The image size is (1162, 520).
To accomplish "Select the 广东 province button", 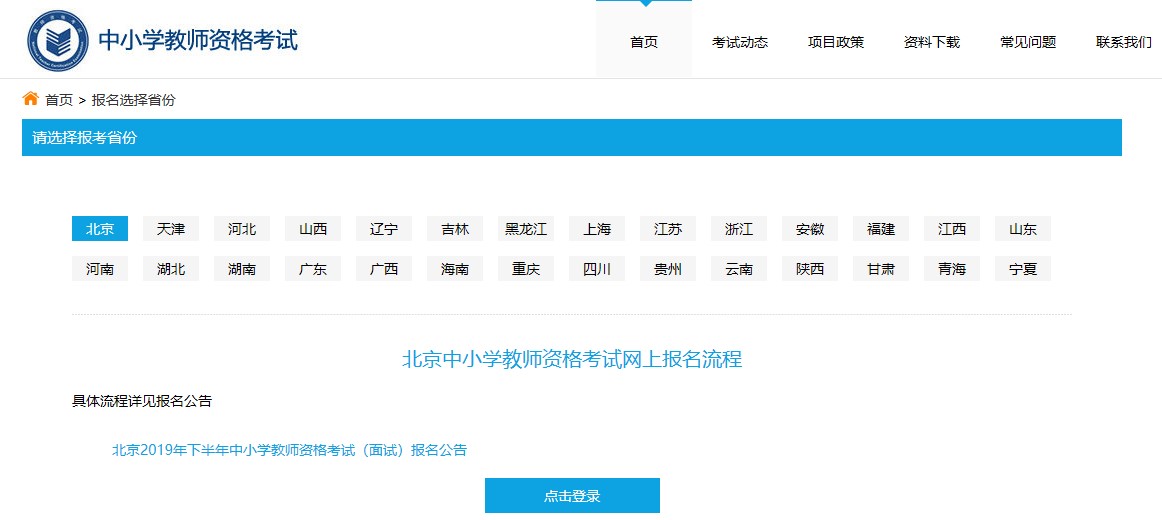I will click(313, 269).
